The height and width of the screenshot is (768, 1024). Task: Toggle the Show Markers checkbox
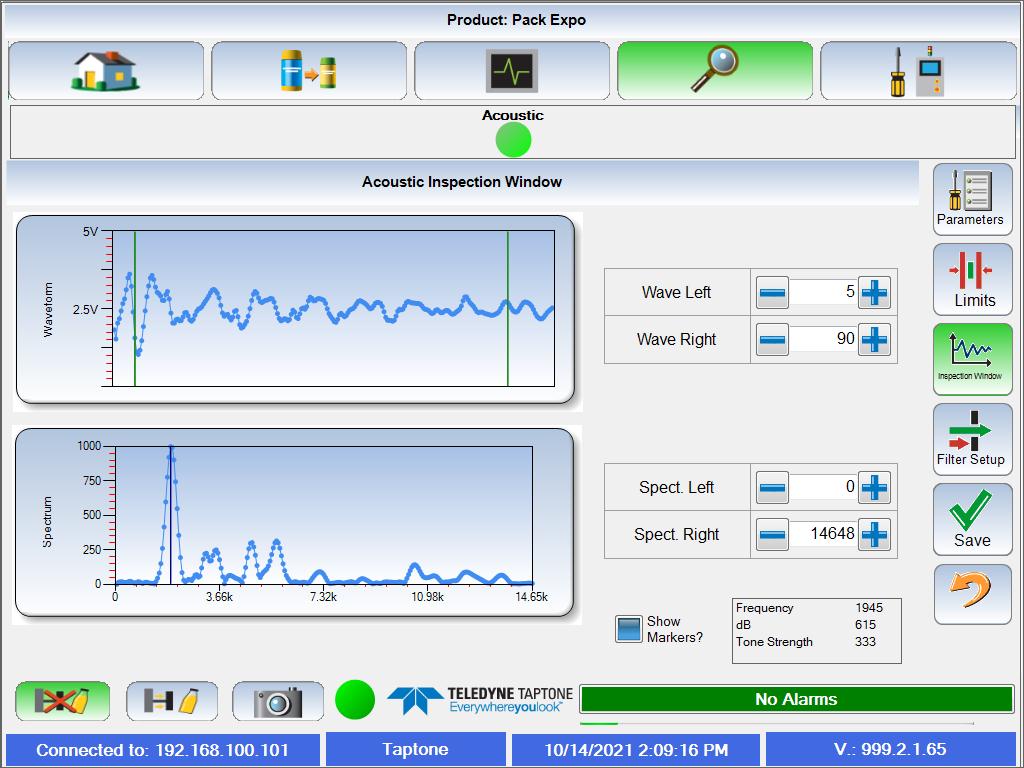[x=629, y=629]
